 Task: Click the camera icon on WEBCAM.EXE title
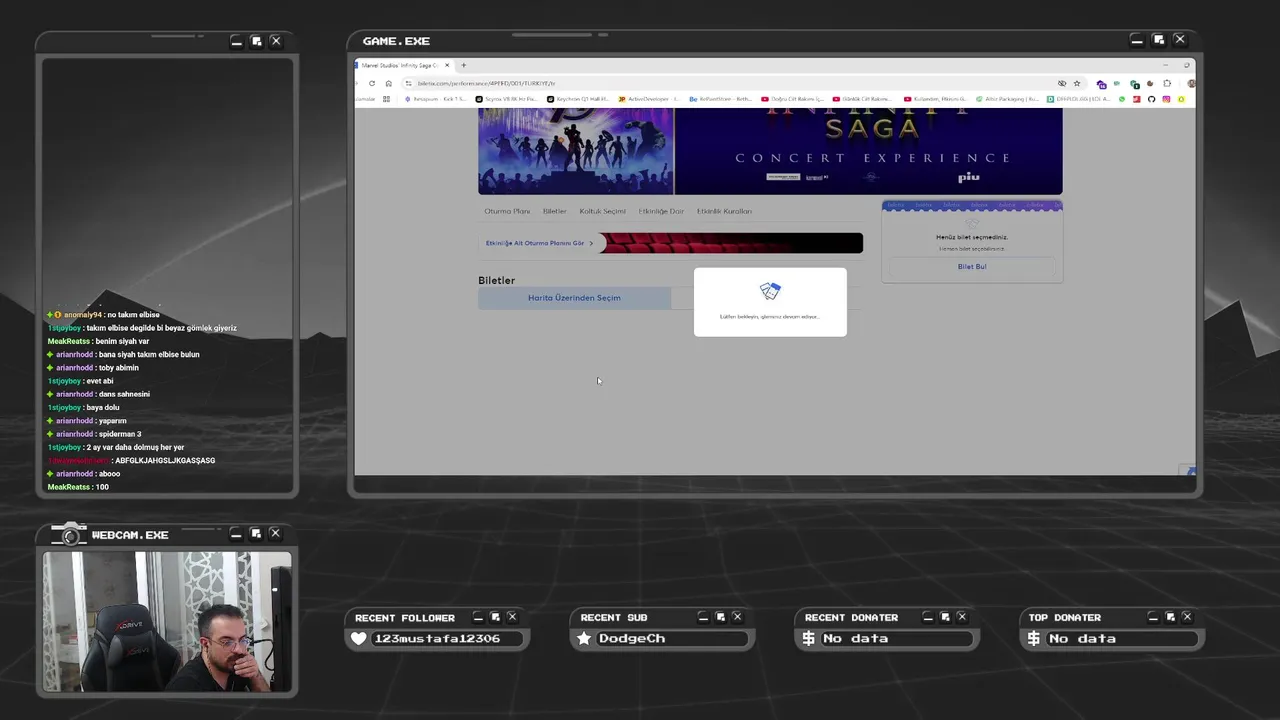click(x=69, y=535)
